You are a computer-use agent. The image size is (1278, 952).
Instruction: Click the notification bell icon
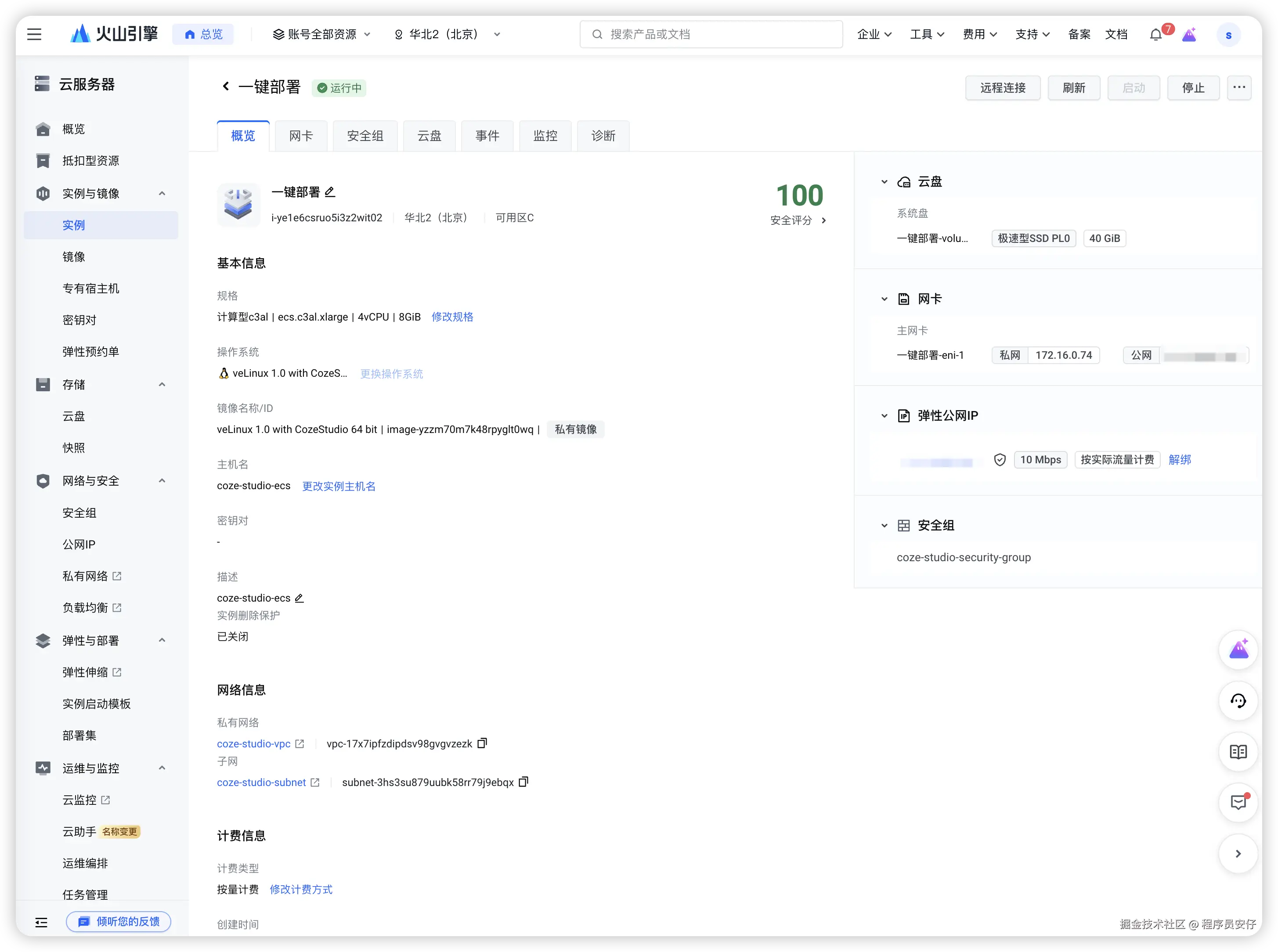pyautogui.click(x=1155, y=35)
